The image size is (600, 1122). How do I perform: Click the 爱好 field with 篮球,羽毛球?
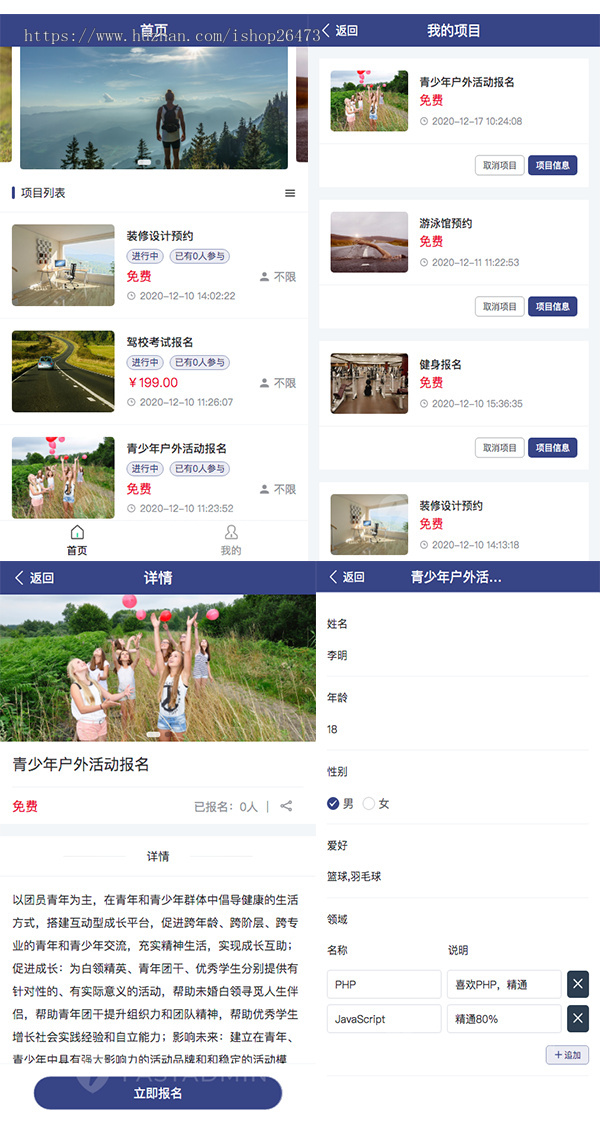click(x=458, y=876)
